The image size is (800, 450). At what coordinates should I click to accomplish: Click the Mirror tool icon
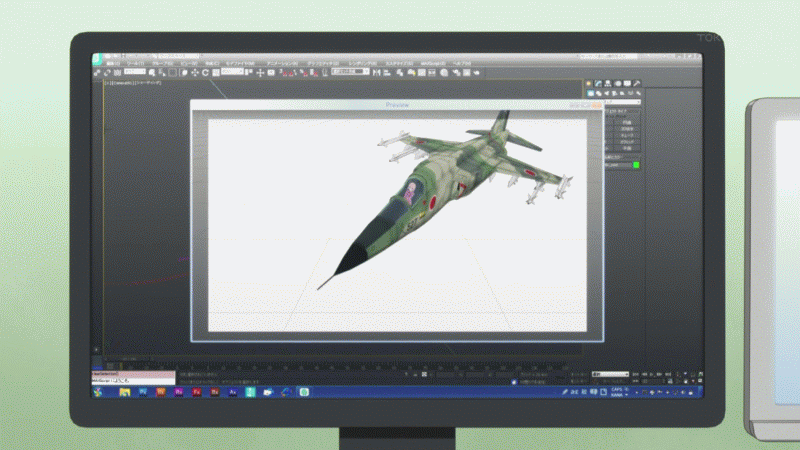(377, 72)
